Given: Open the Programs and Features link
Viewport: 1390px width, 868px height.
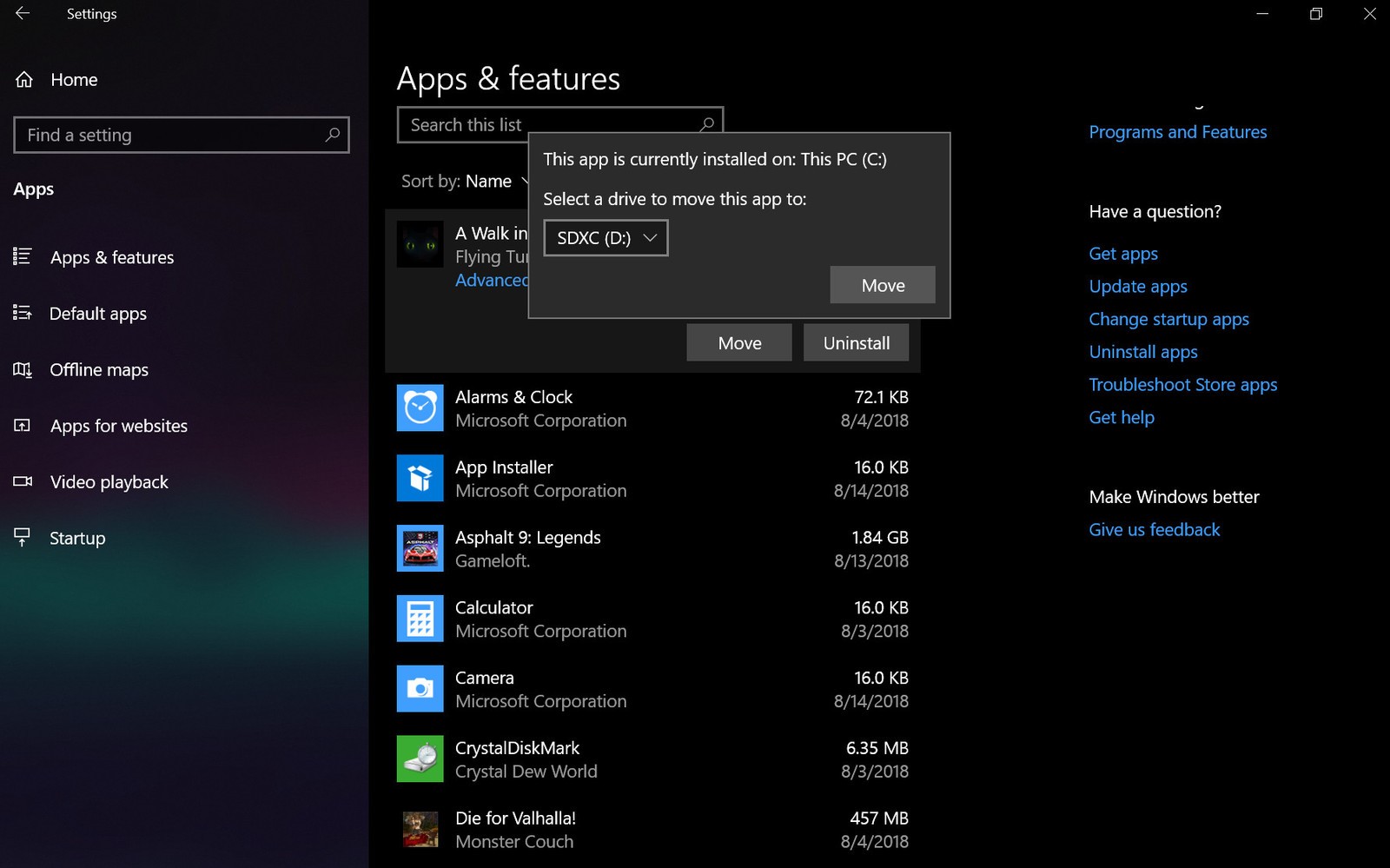Looking at the screenshot, I should [x=1178, y=132].
